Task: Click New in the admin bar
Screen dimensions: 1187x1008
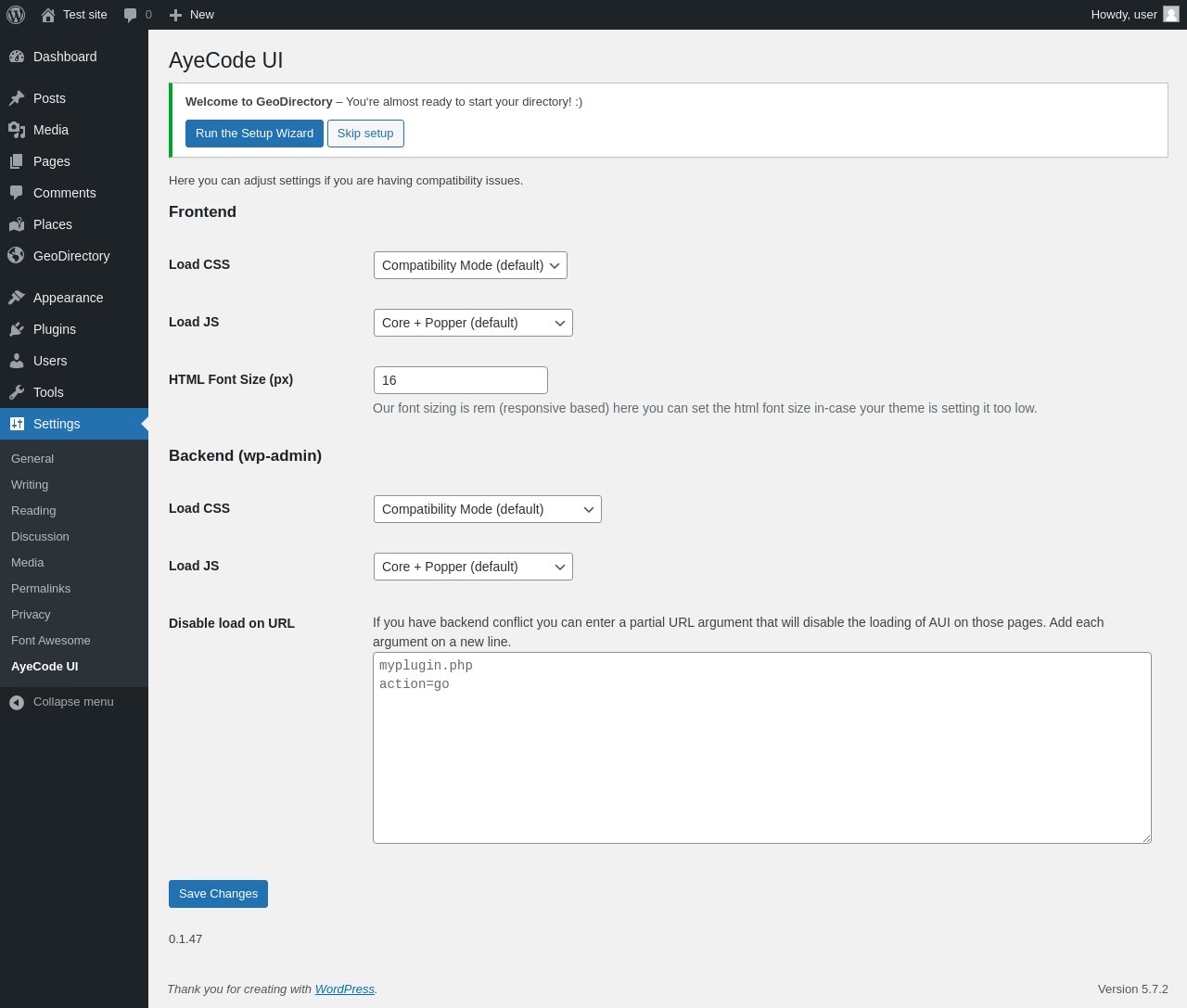Action: click(202, 15)
